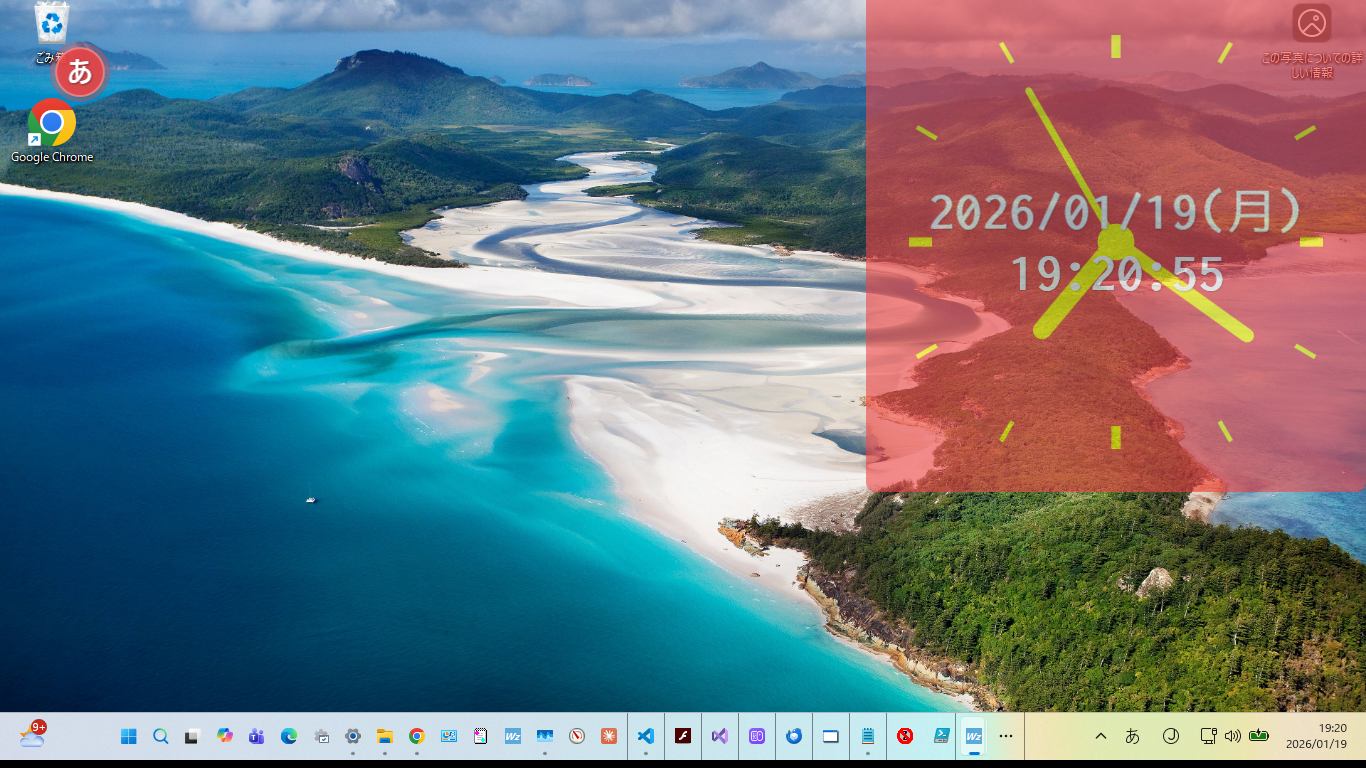Open PowerShell from the taskbar

coord(940,736)
